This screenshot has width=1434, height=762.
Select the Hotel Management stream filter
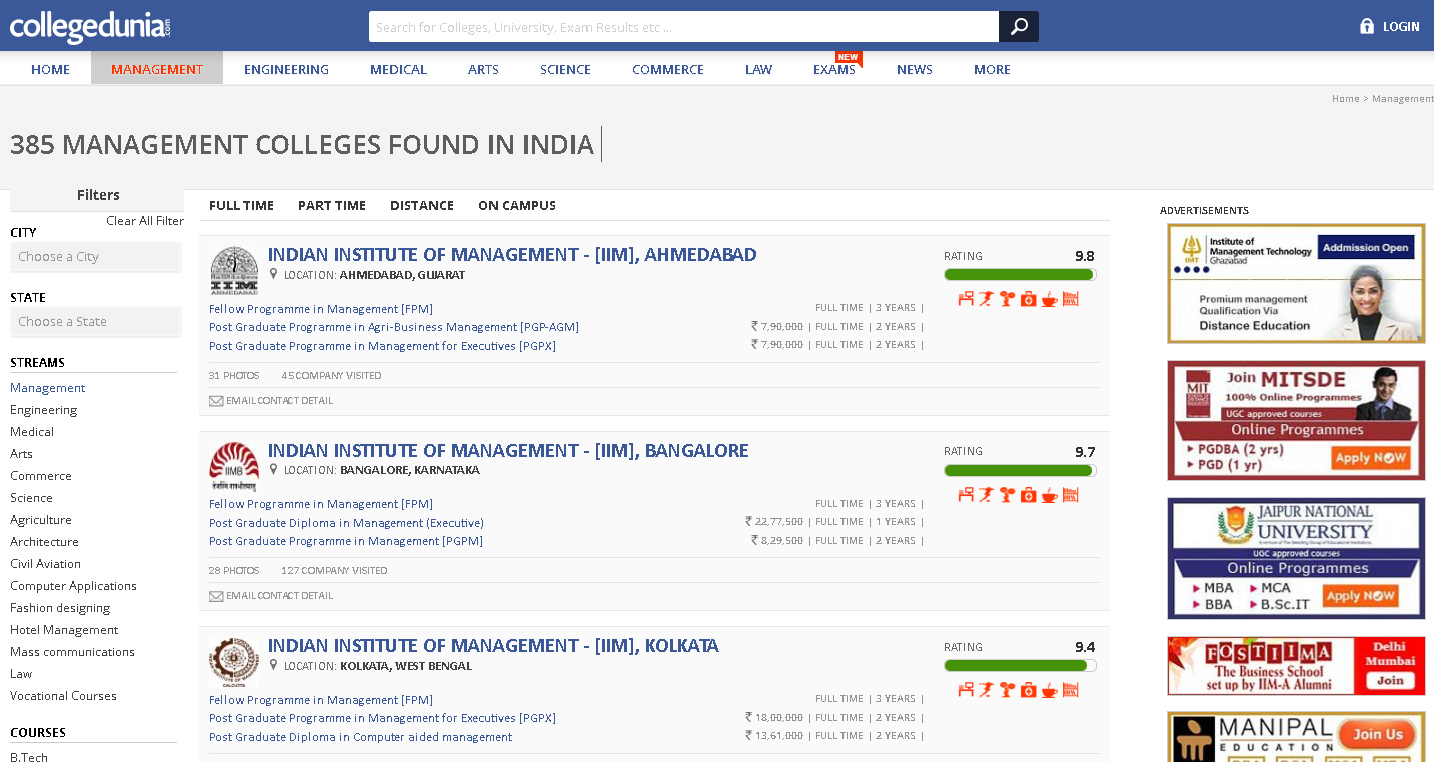coord(64,630)
